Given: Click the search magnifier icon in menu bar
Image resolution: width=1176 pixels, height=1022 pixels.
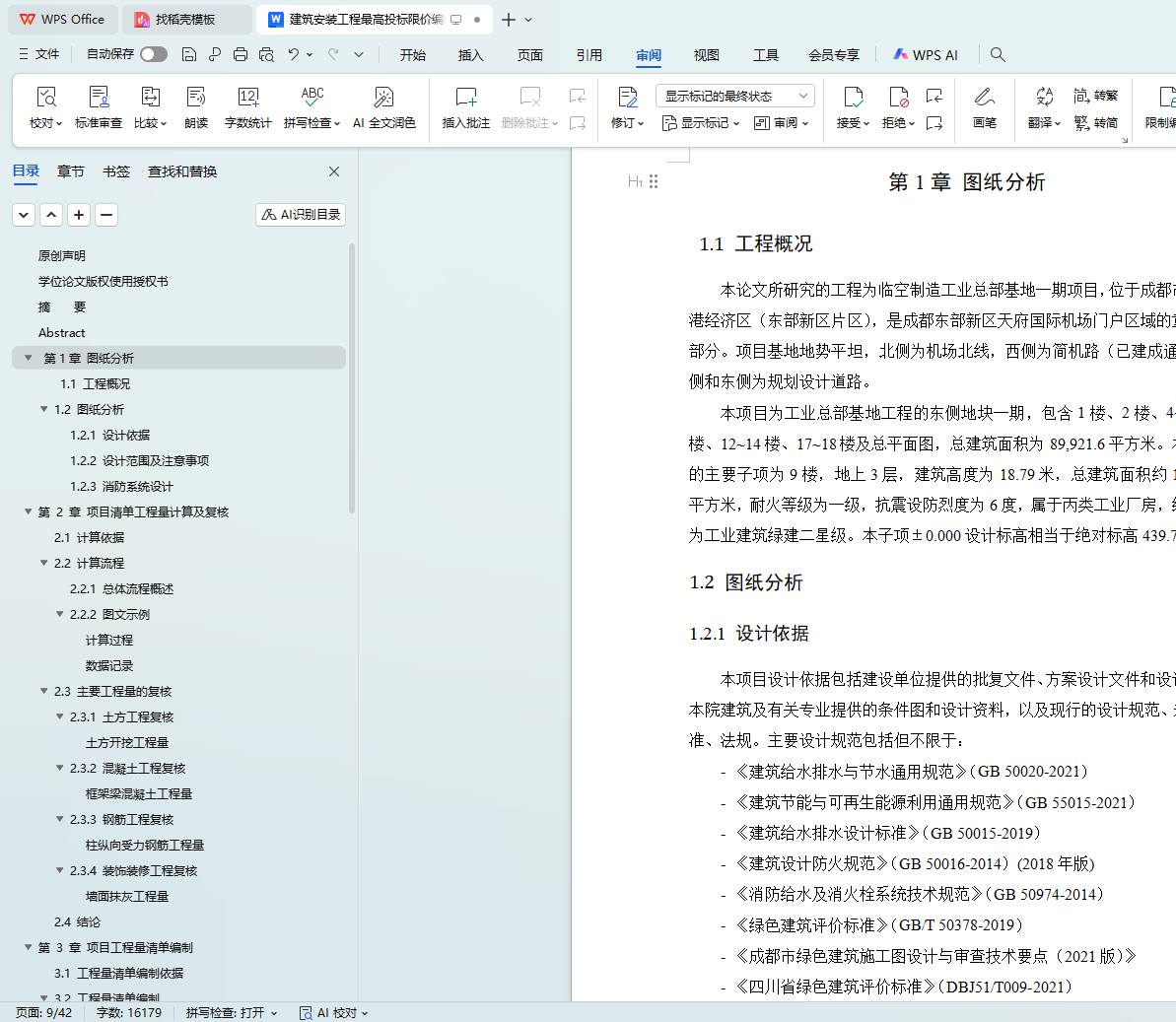Looking at the screenshot, I should (998, 55).
